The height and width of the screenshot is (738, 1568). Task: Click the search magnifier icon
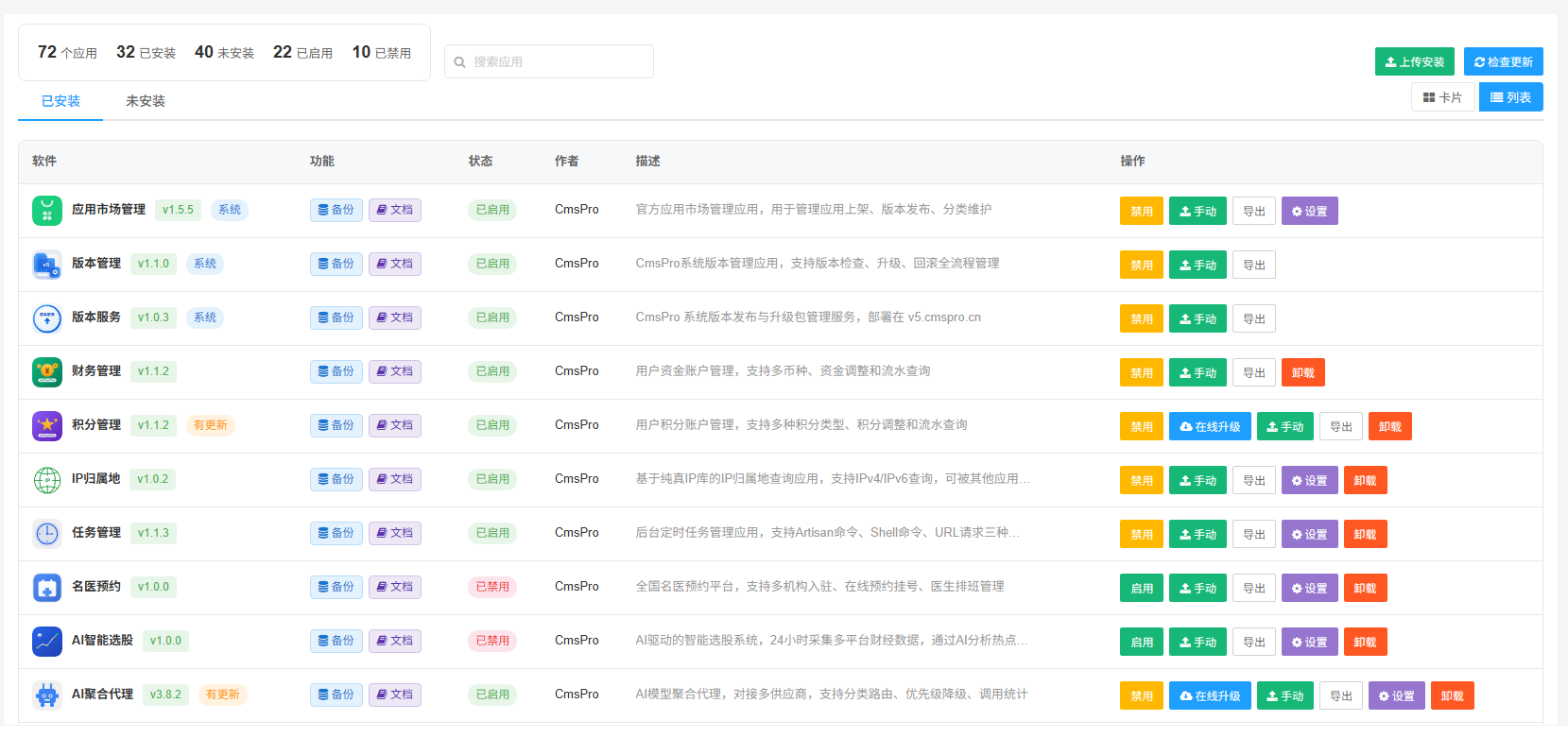460,62
